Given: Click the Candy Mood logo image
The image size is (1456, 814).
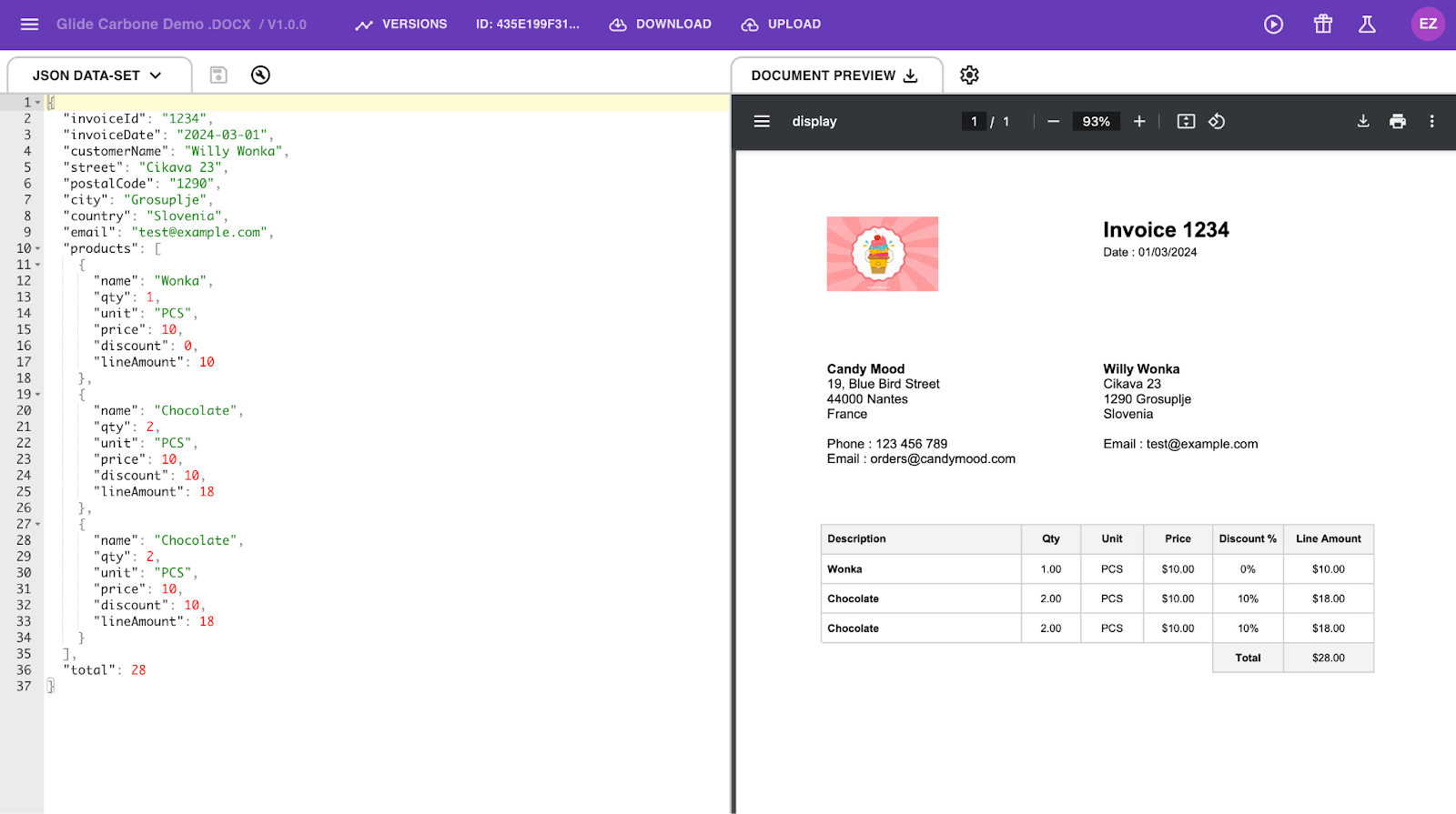Looking at the screenshot, I should point(882,254).
